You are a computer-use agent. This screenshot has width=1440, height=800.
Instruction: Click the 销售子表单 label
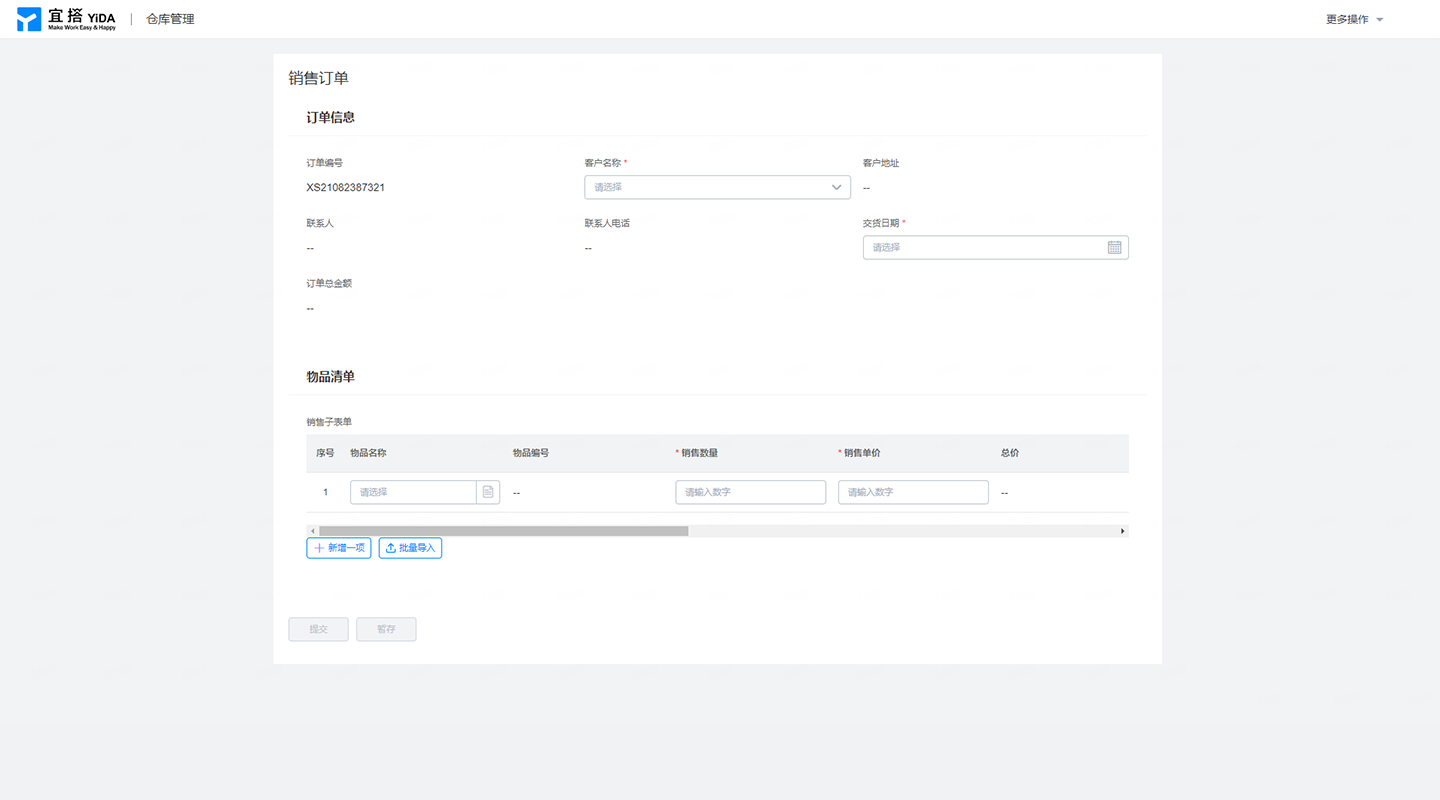[329, 422]
